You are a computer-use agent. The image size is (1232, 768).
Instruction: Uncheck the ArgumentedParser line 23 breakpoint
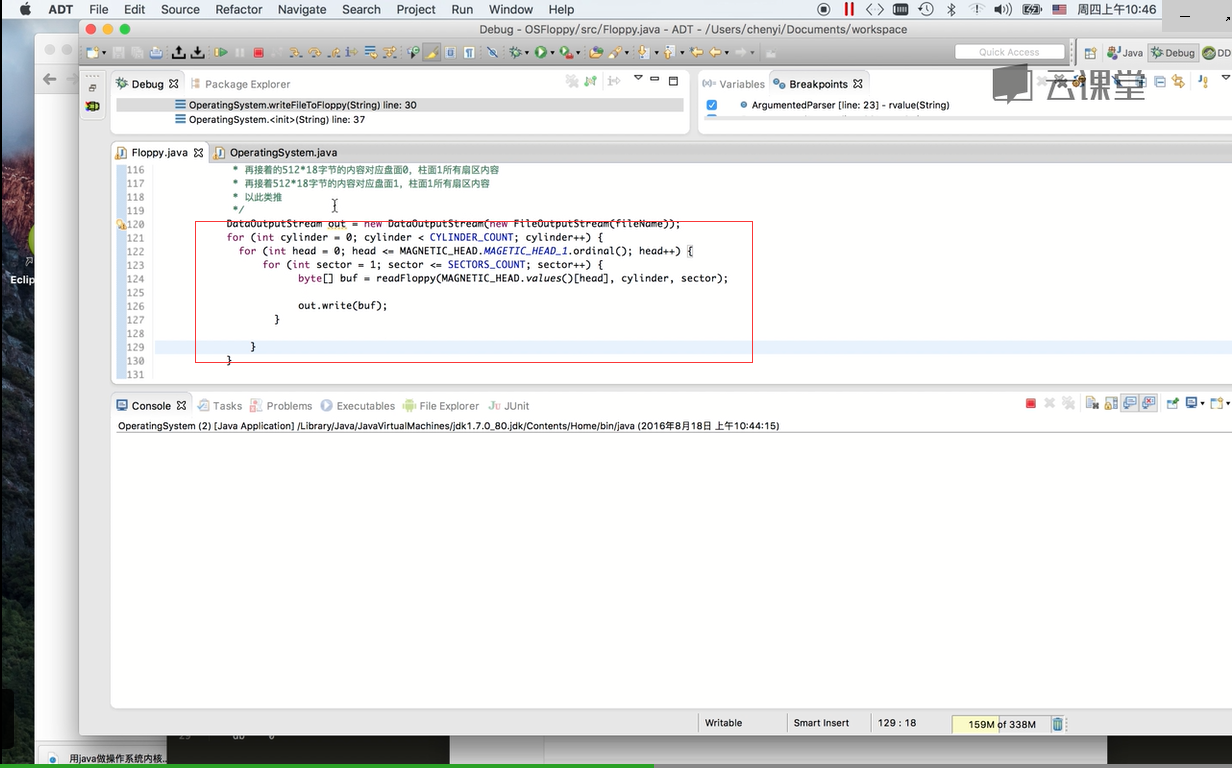click(712, 105)
